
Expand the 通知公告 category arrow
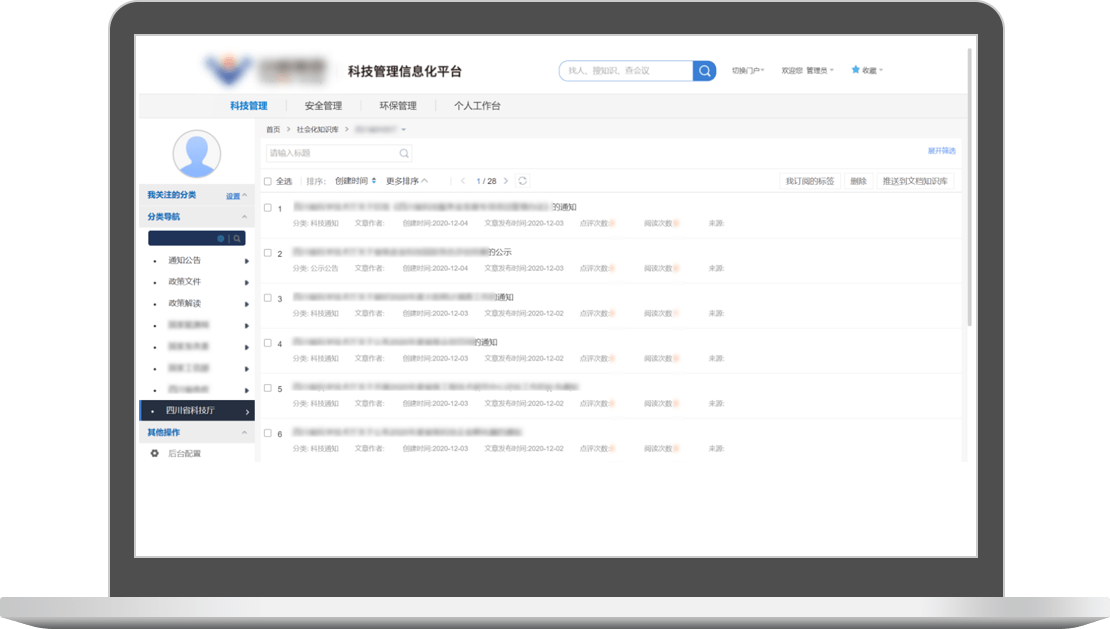tap(247, 261)
